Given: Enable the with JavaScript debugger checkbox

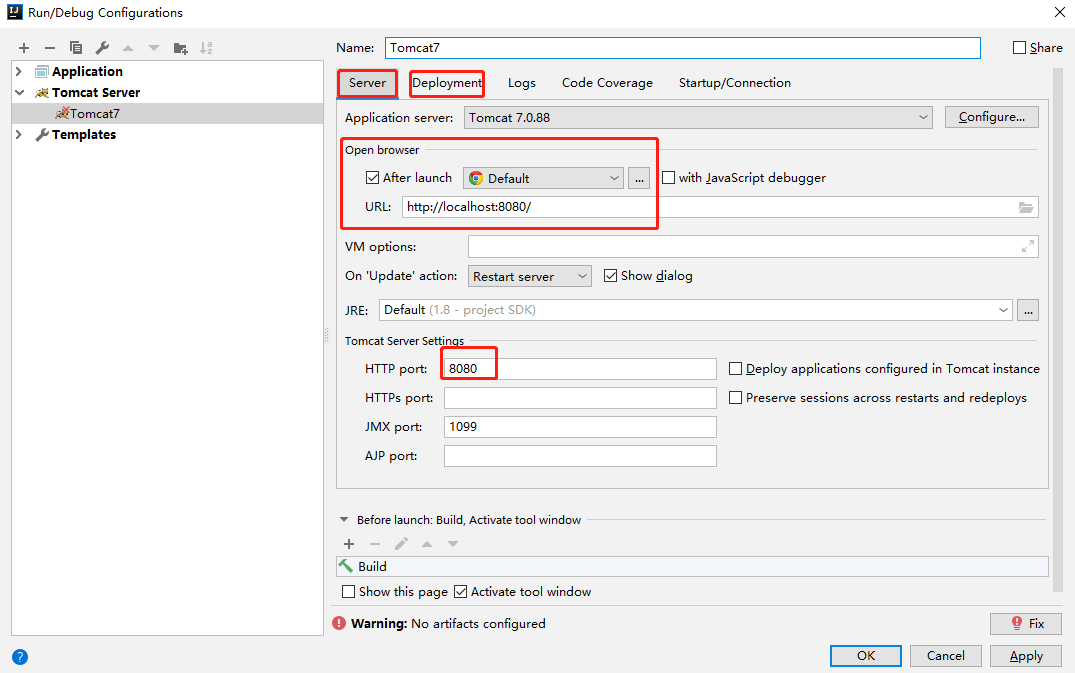Looking at the screenshot, I should 667,178.
